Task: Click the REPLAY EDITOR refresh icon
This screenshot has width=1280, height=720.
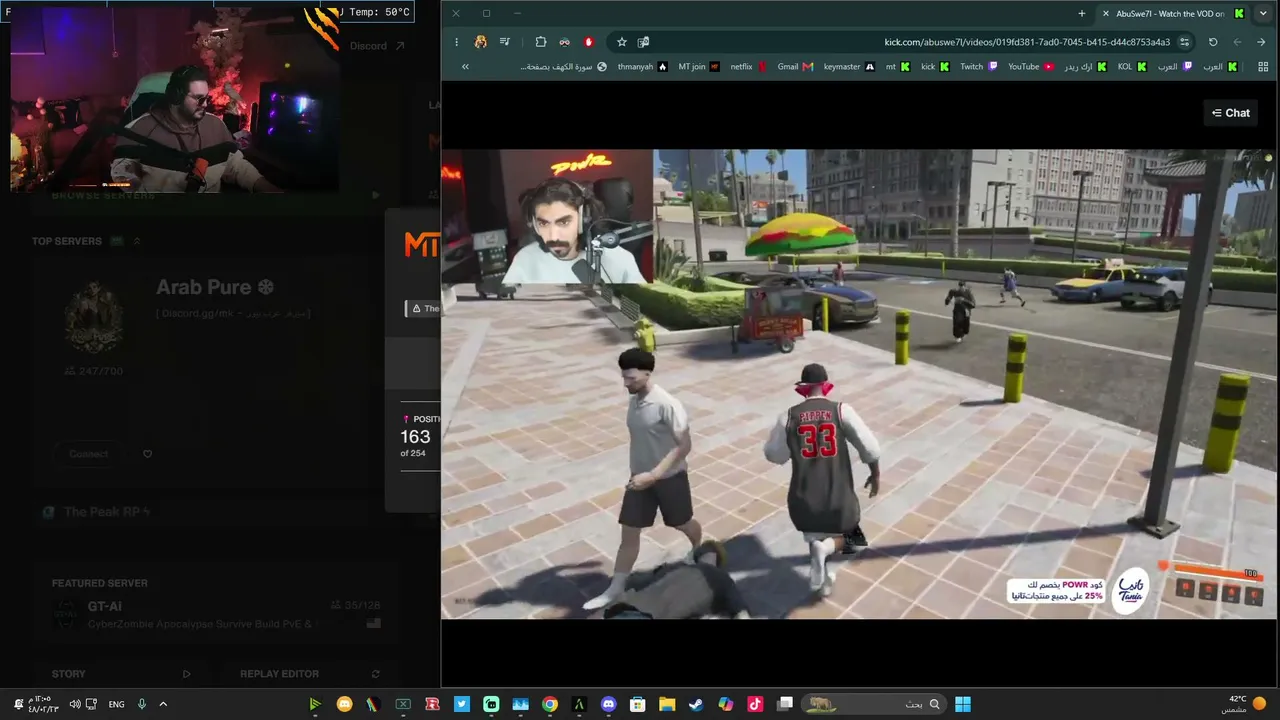Action: point(375,674)
